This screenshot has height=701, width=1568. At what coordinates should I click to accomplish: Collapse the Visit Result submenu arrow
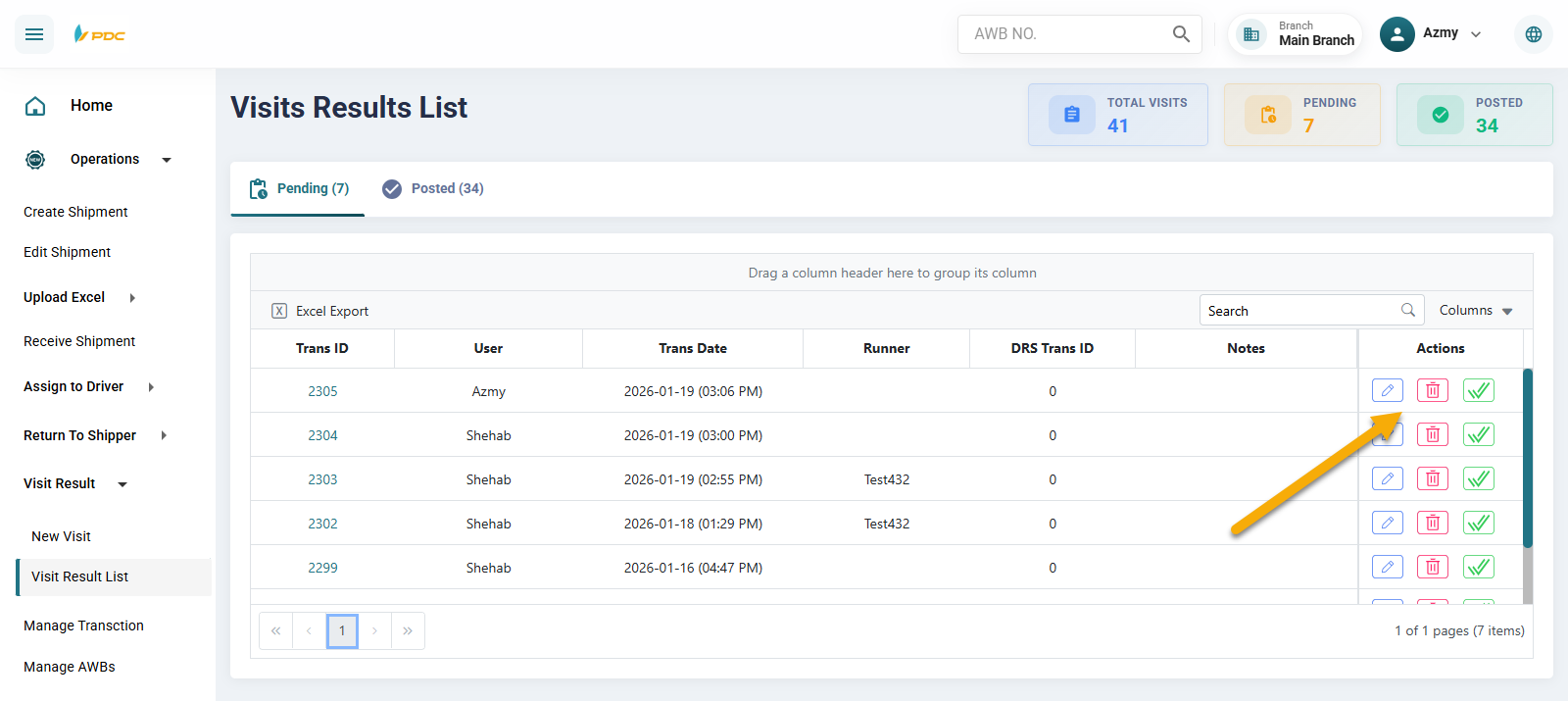[x=122, y=484]
